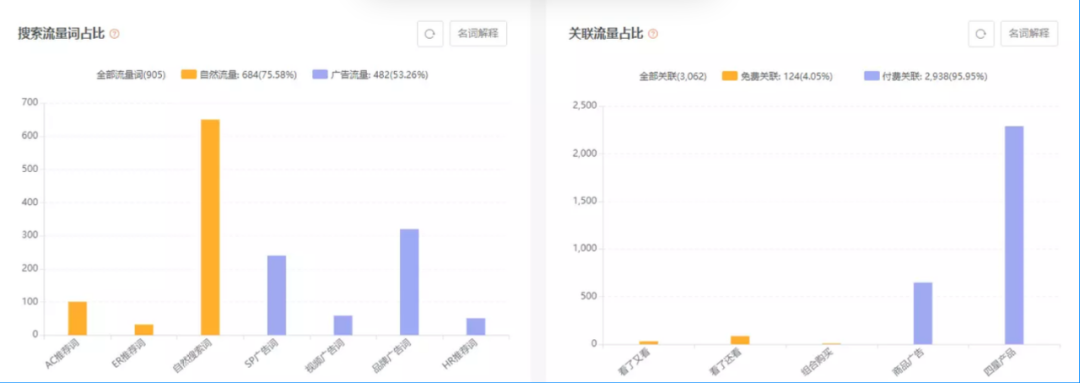
Task: Click the help icon beside 关联流量占比
Action: (653, 33)
